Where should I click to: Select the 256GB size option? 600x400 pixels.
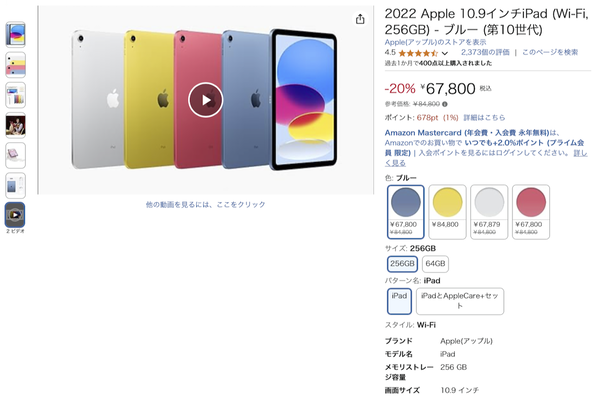pos(402,264)
